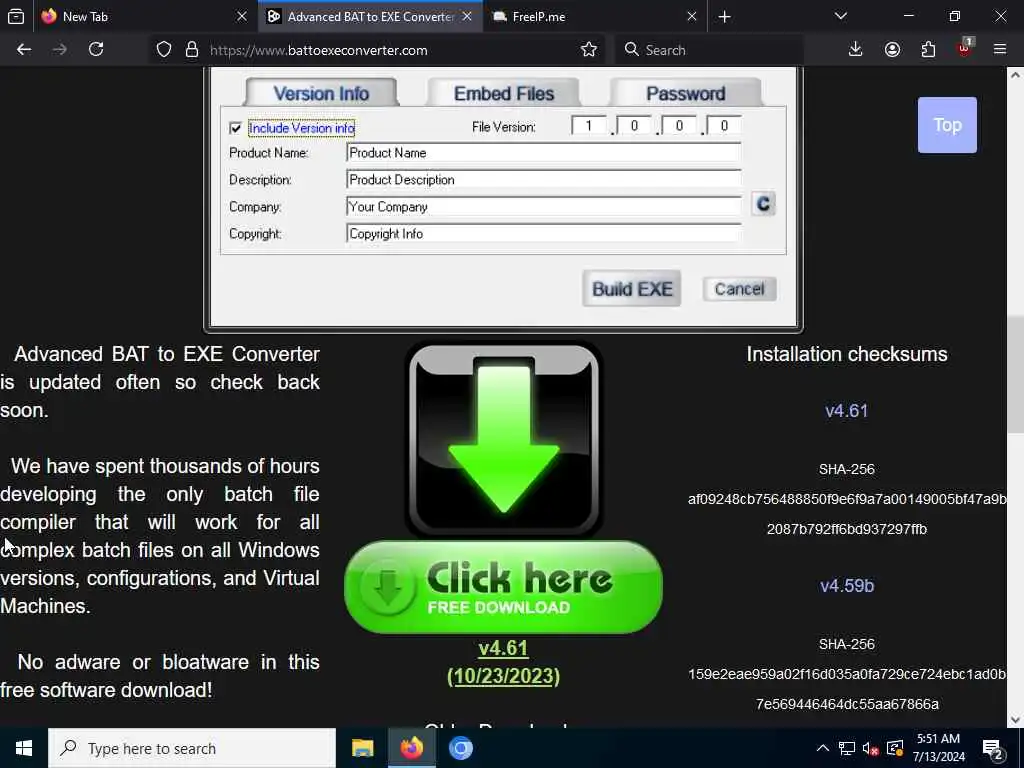Expand the list all tabs chevron
This screenshot has width=1024, height=768.
tap(841, 16)
